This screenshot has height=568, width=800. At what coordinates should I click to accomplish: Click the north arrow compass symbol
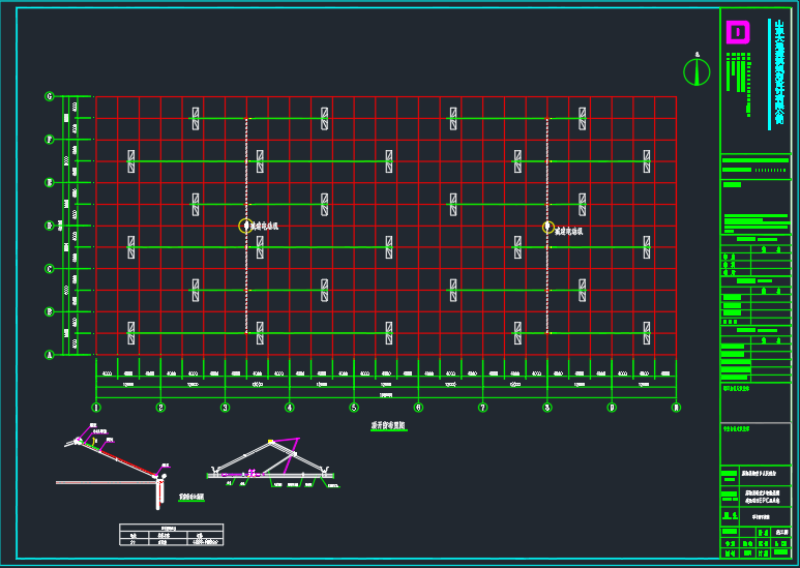tap(695, 71)
